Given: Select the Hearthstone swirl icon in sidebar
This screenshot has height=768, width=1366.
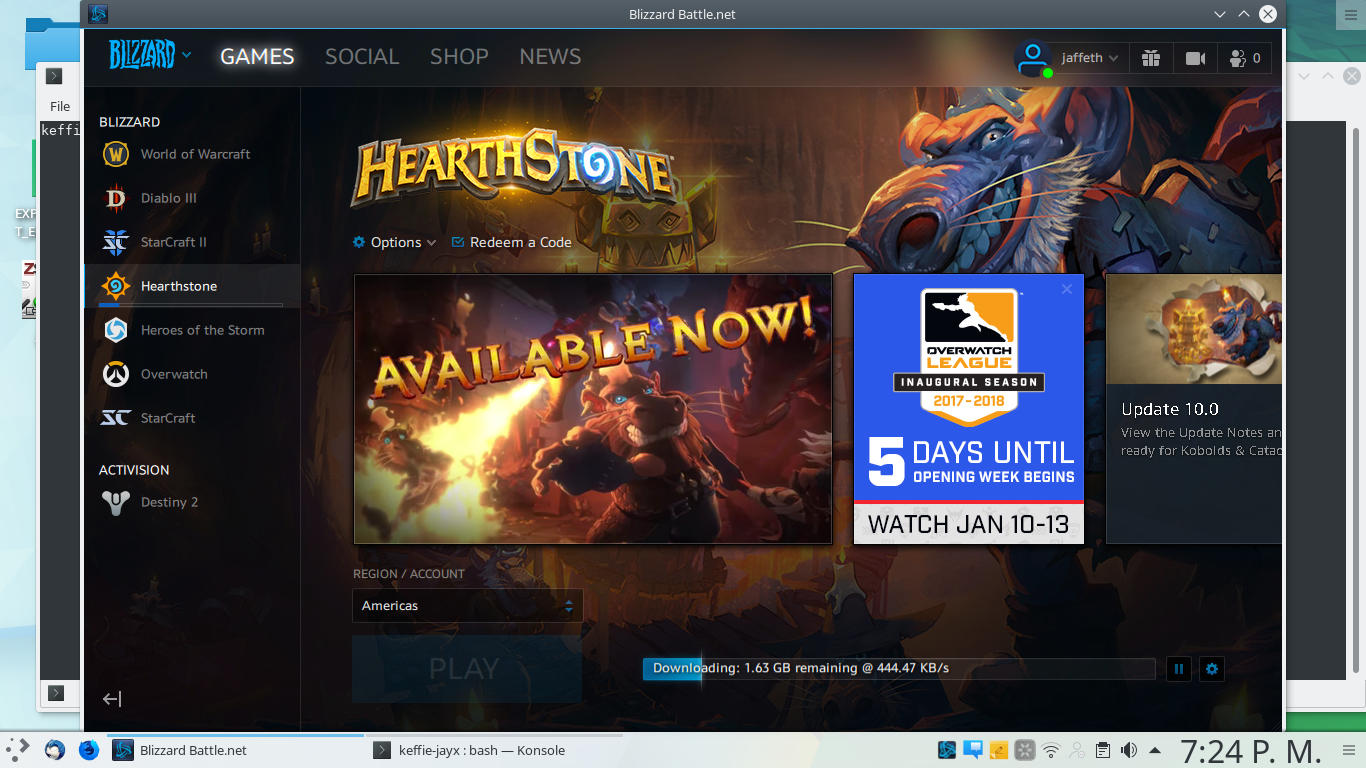Looking at the screenshot, I should 116,286.
